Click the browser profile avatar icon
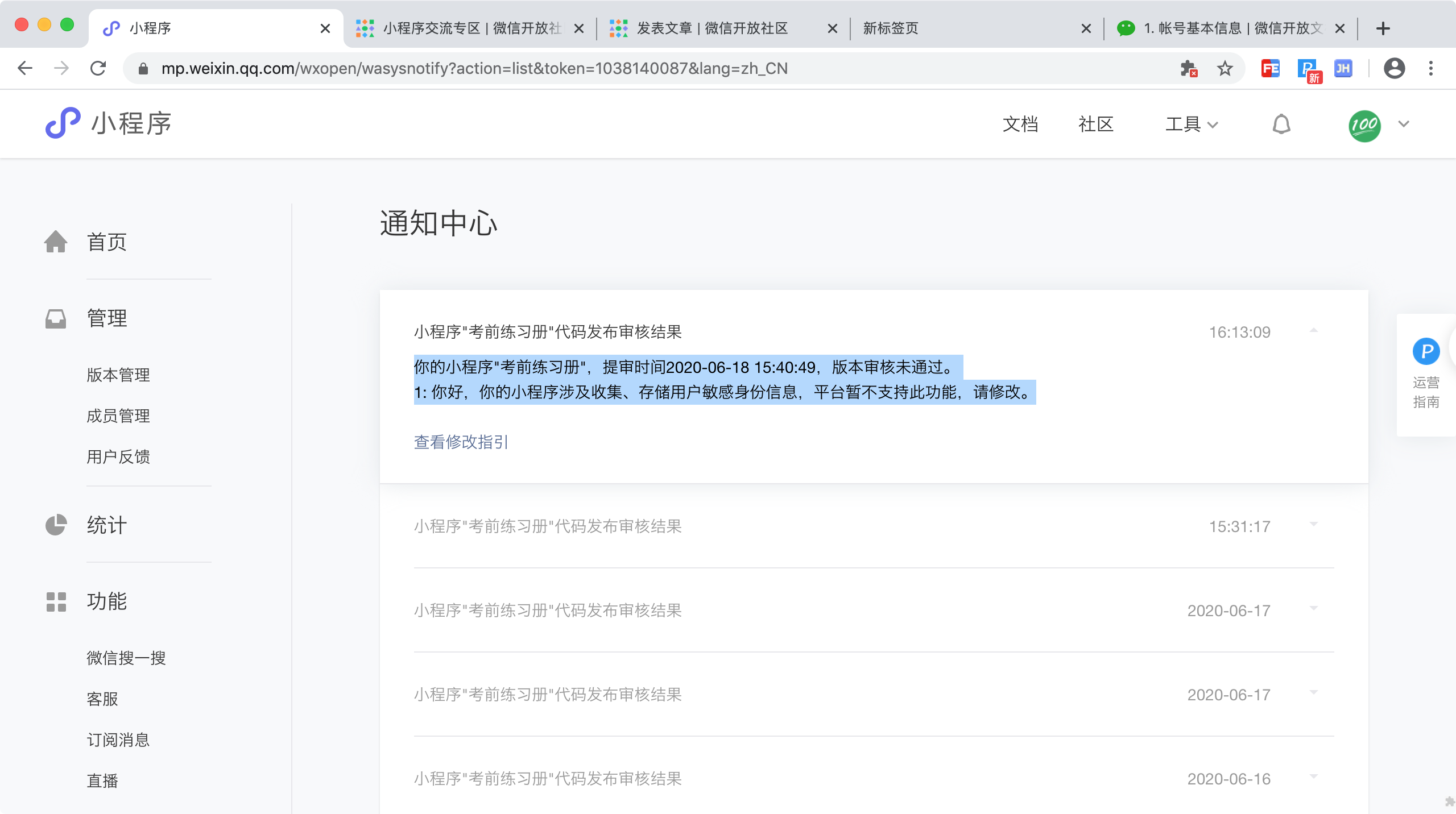1456x814 pixels. (x=1395, y=68)
